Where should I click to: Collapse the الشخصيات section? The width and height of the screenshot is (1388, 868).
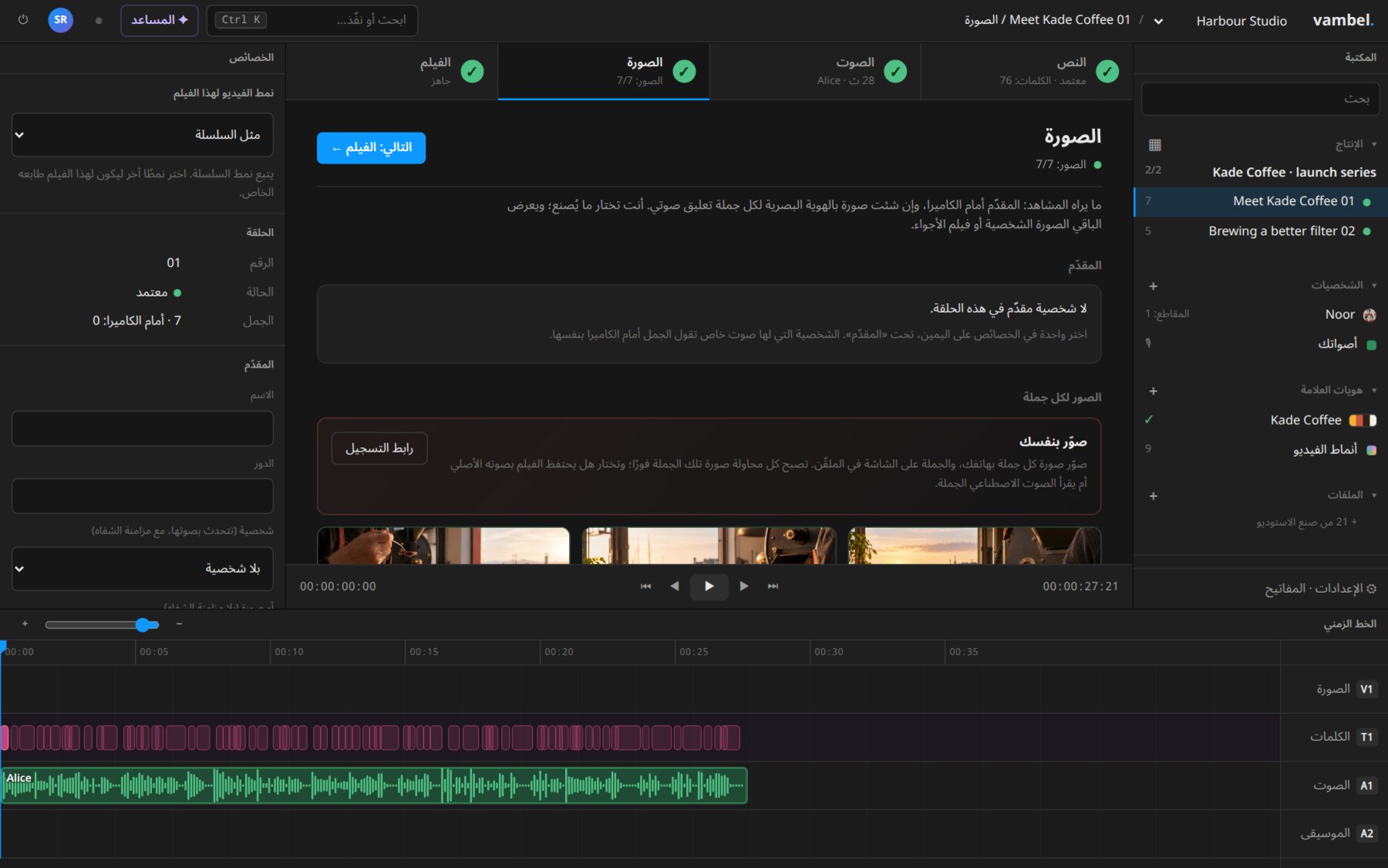(1343, 285)
